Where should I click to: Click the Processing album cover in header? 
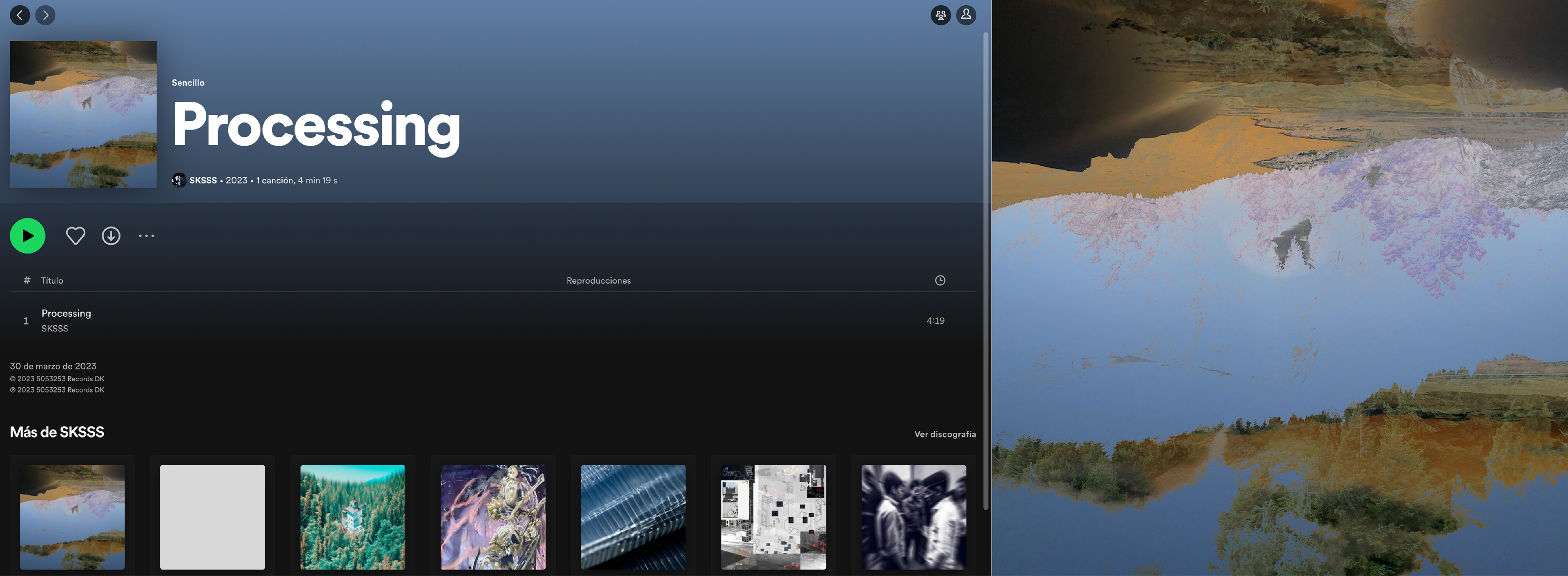83,114
